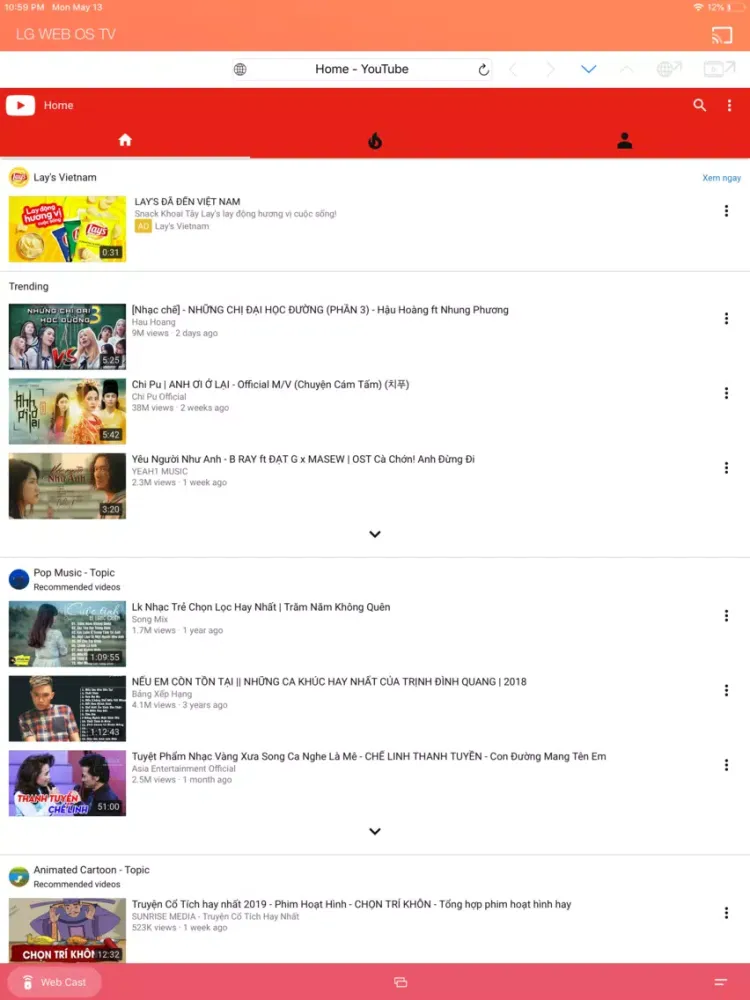Tap the Wi-Fi status icon
The height and width of the screenshot is (1000, 750).
click(x=698, y=7)
